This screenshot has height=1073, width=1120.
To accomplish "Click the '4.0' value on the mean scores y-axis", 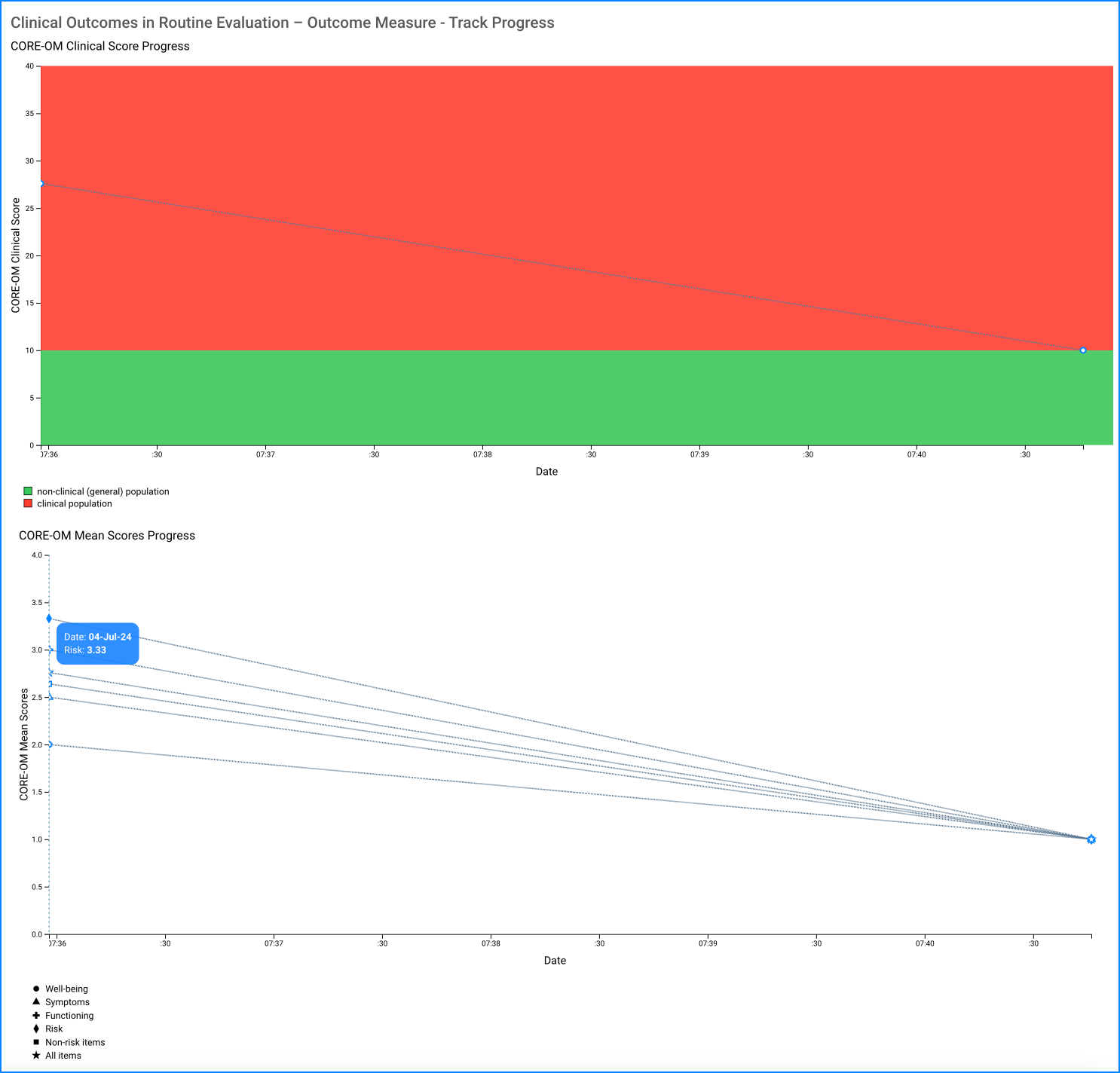I will pyautogui.click(x=37, y=555).
